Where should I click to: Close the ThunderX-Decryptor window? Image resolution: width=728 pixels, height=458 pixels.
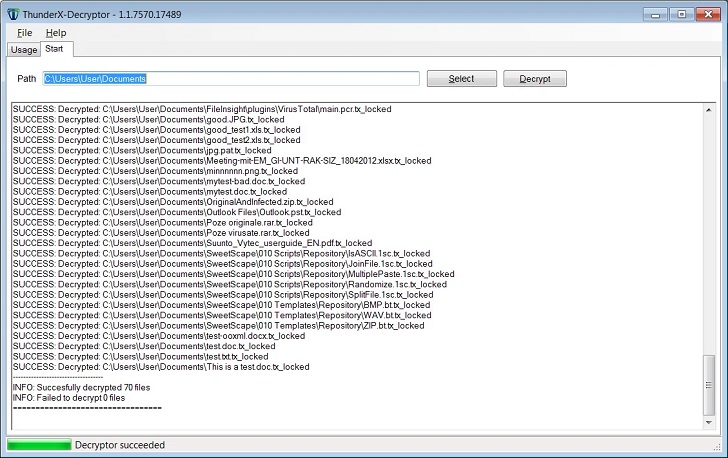point(708,14)
